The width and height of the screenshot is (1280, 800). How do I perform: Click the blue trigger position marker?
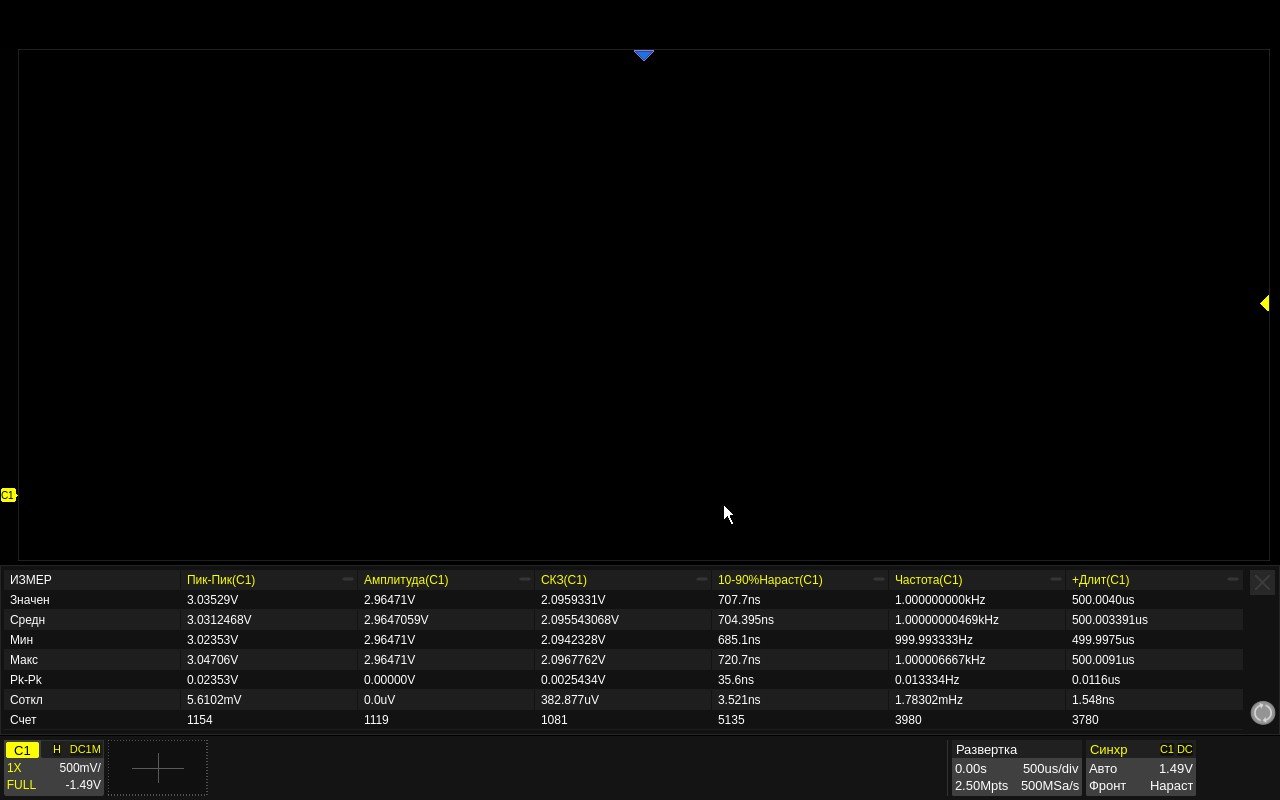tap(644, 55)
